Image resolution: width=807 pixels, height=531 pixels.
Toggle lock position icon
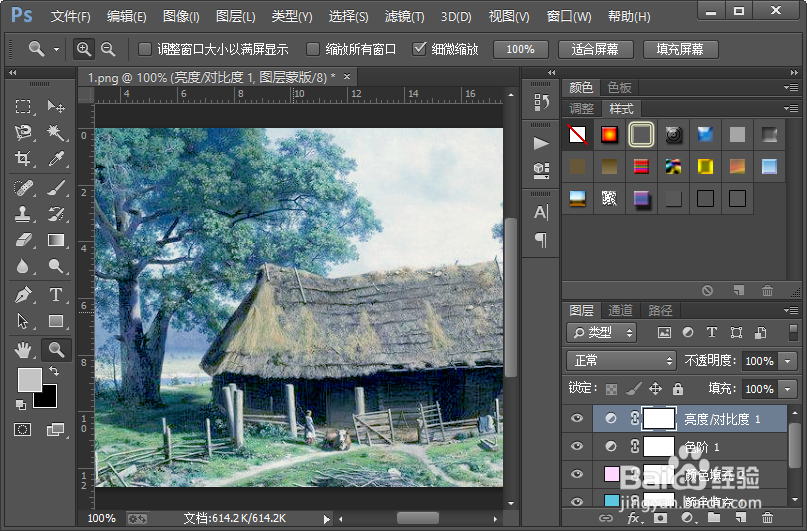(655, 388)
